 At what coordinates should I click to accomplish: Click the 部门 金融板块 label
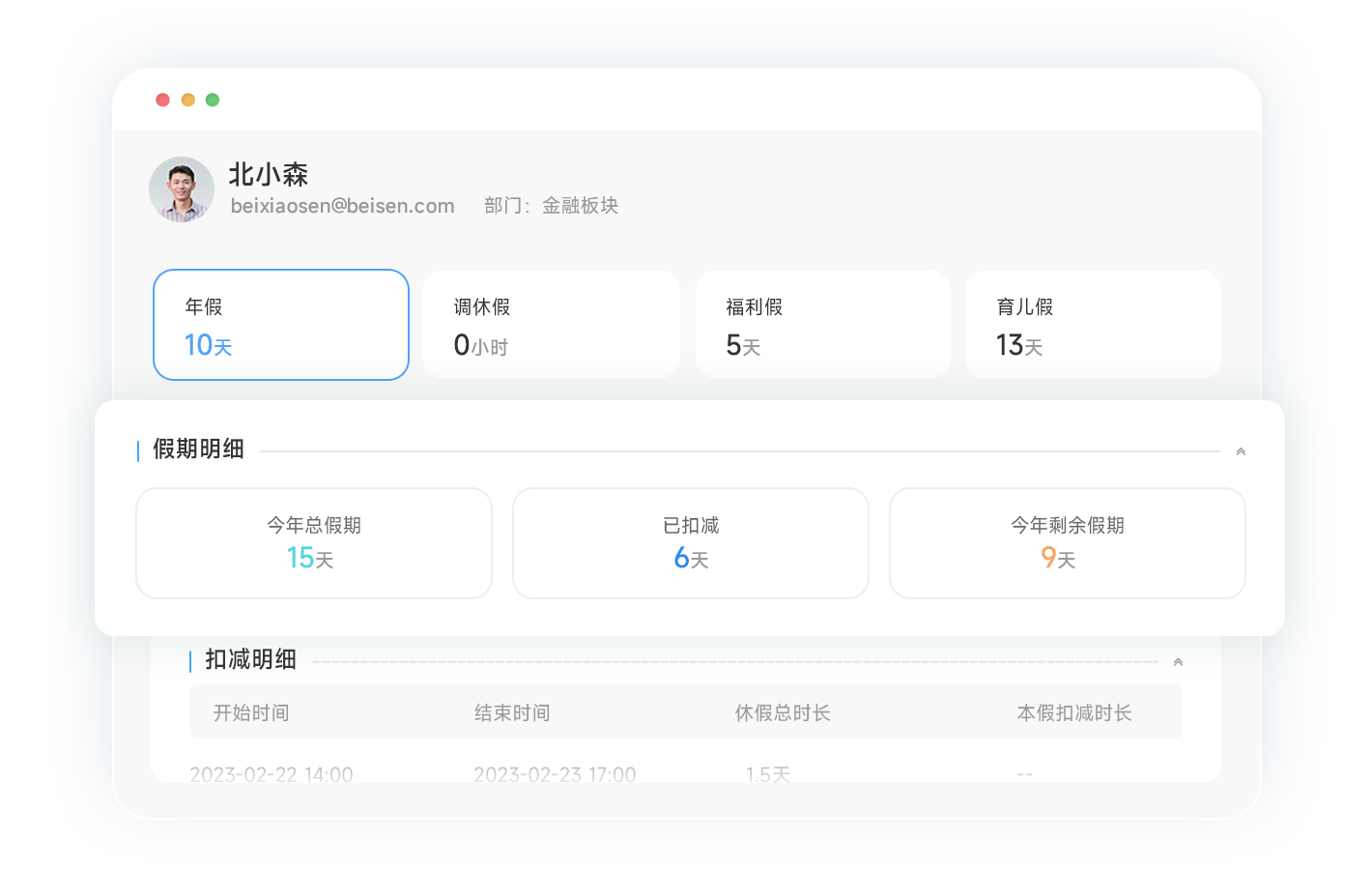tap(551, 206)
